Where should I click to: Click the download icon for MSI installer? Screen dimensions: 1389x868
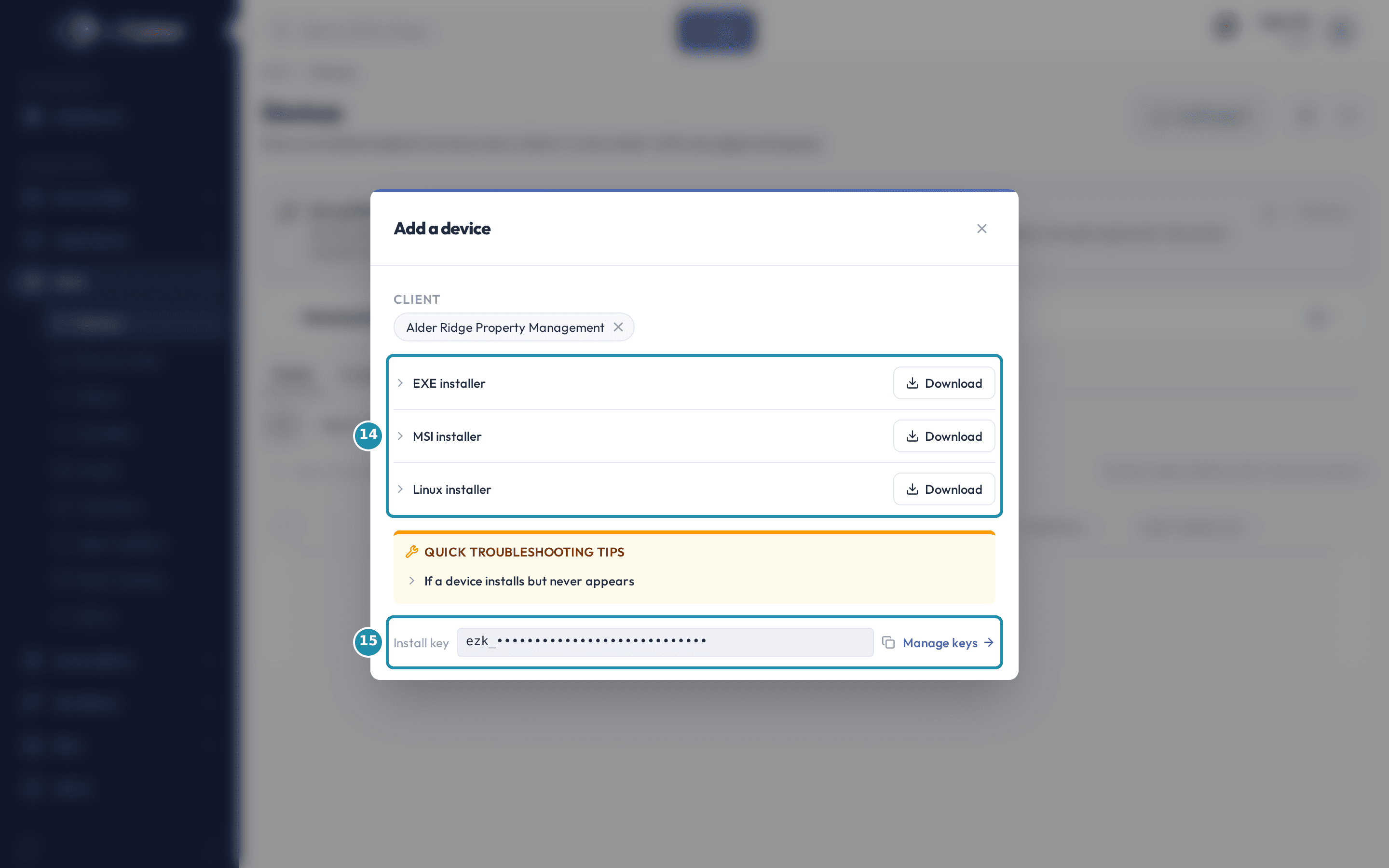[912, 436]
